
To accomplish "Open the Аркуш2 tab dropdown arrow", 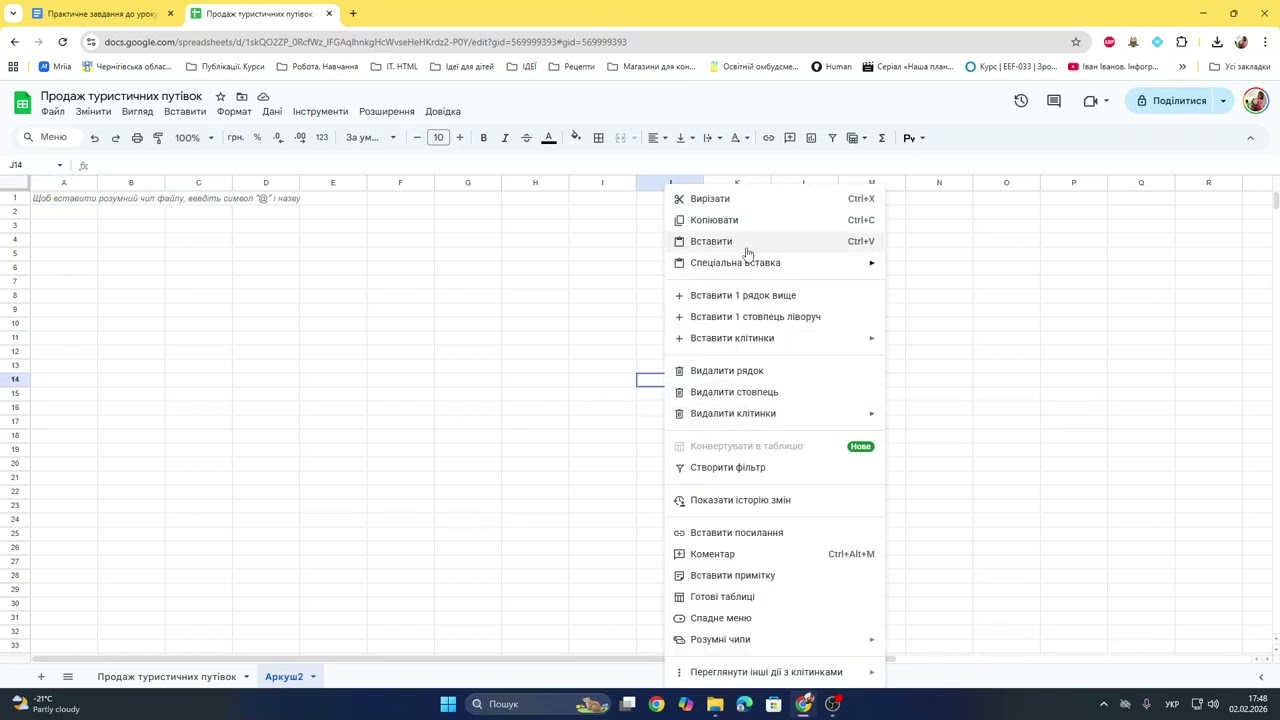I will [x=313, y=677].
